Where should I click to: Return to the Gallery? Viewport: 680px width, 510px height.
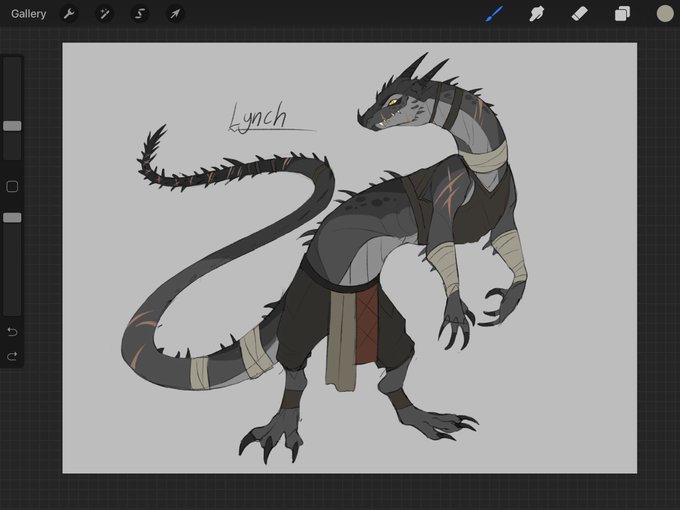tap(29, 14)
